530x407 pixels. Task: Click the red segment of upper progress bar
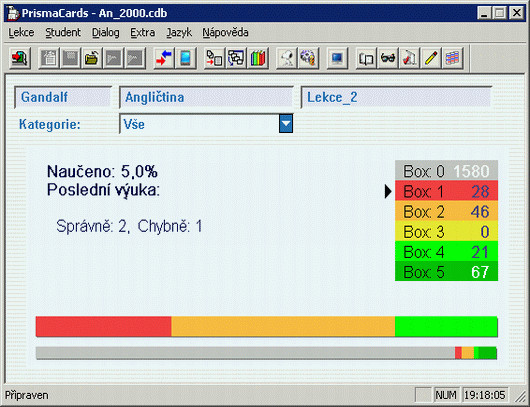pyautogui.click(x=103, y=327)
